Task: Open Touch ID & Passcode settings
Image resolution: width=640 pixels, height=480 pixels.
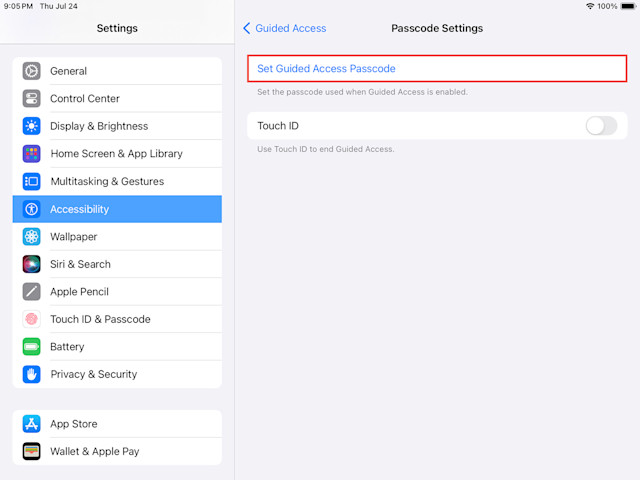Action: 117,319
